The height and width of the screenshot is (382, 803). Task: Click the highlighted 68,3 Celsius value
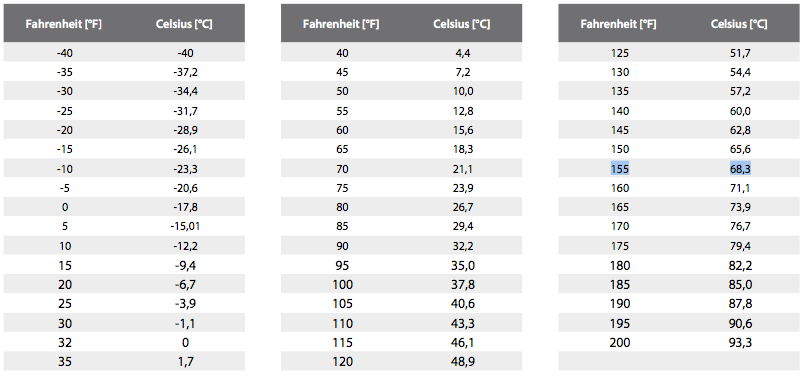point(741,168)
